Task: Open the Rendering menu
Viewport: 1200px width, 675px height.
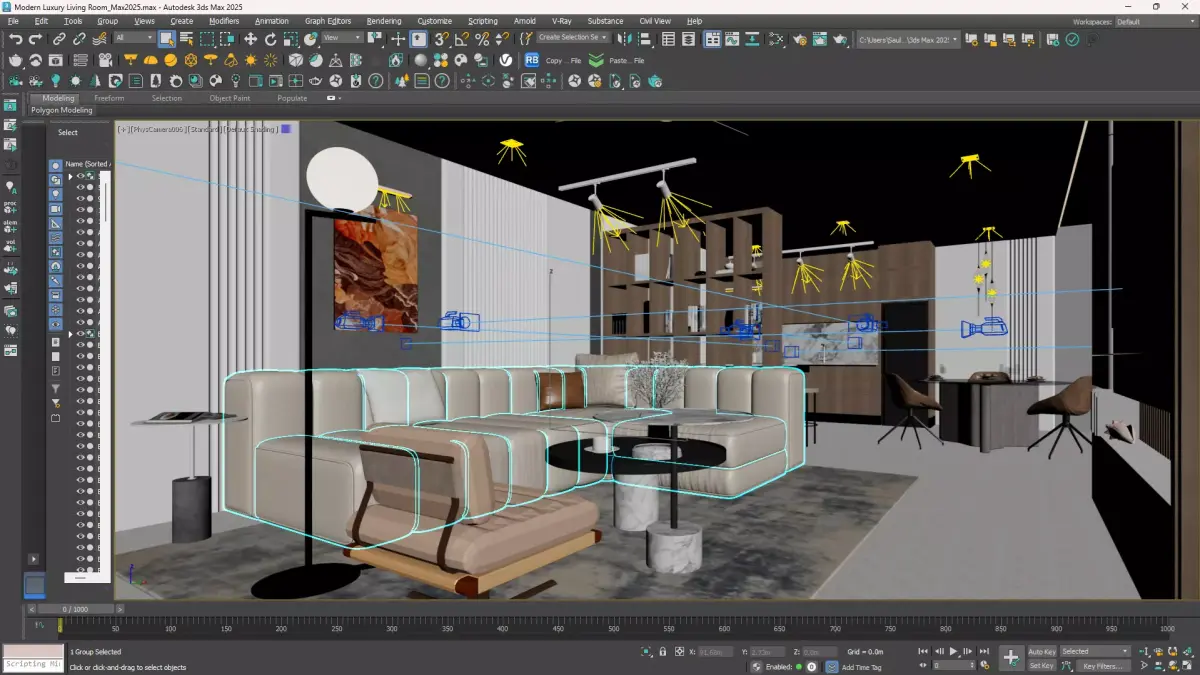Action: tap(384, 21)
